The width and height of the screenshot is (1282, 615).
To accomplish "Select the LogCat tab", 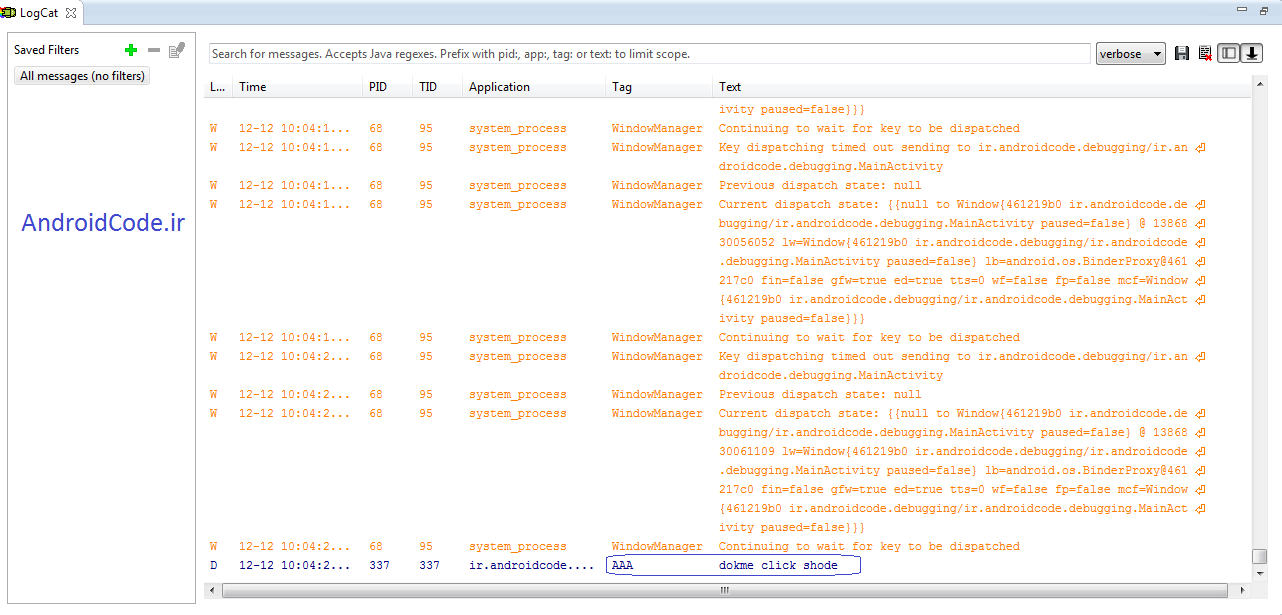I will click(x=39, y=12).
